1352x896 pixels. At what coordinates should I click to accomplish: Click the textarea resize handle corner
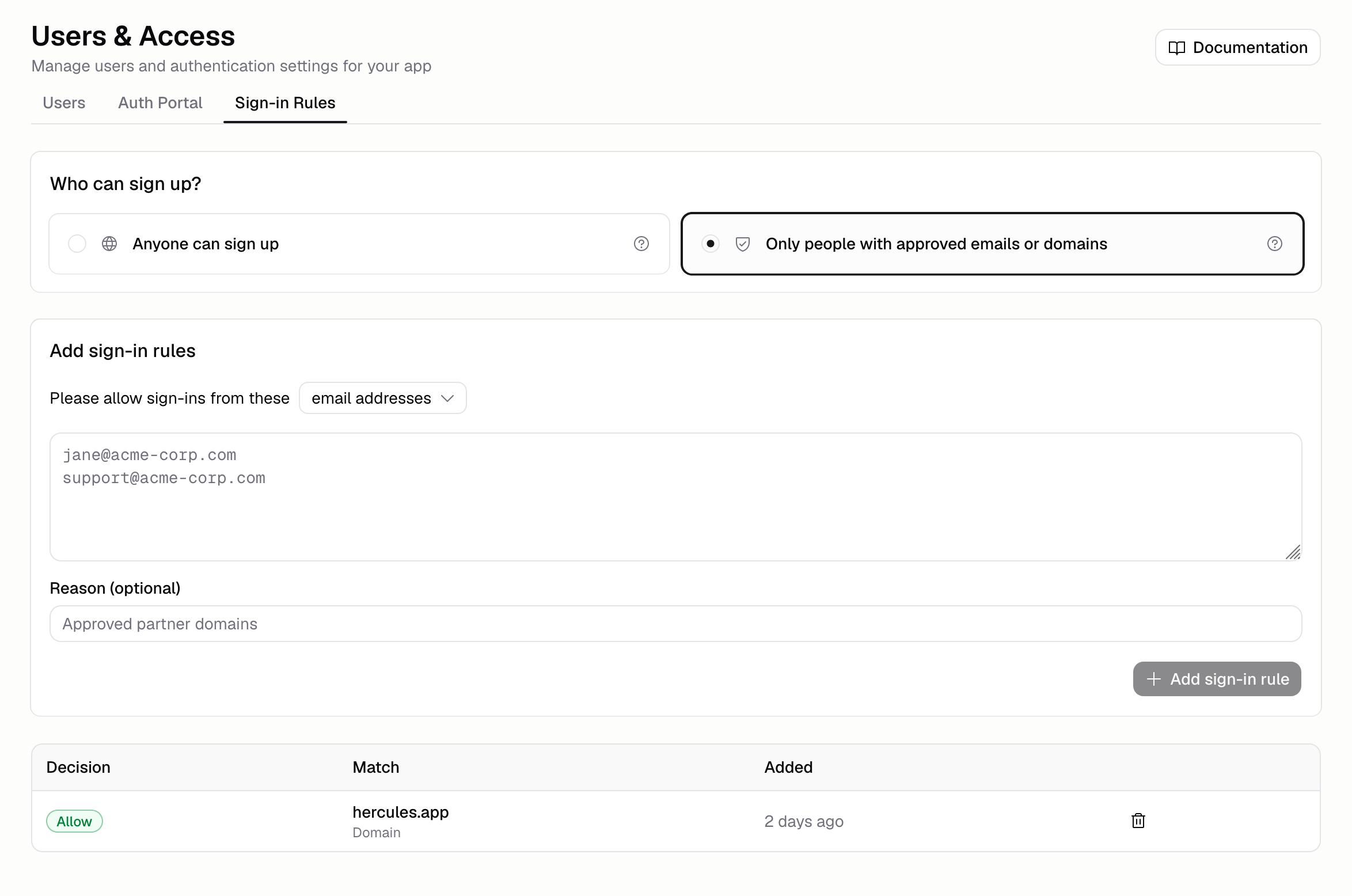tap(1293, 552)
